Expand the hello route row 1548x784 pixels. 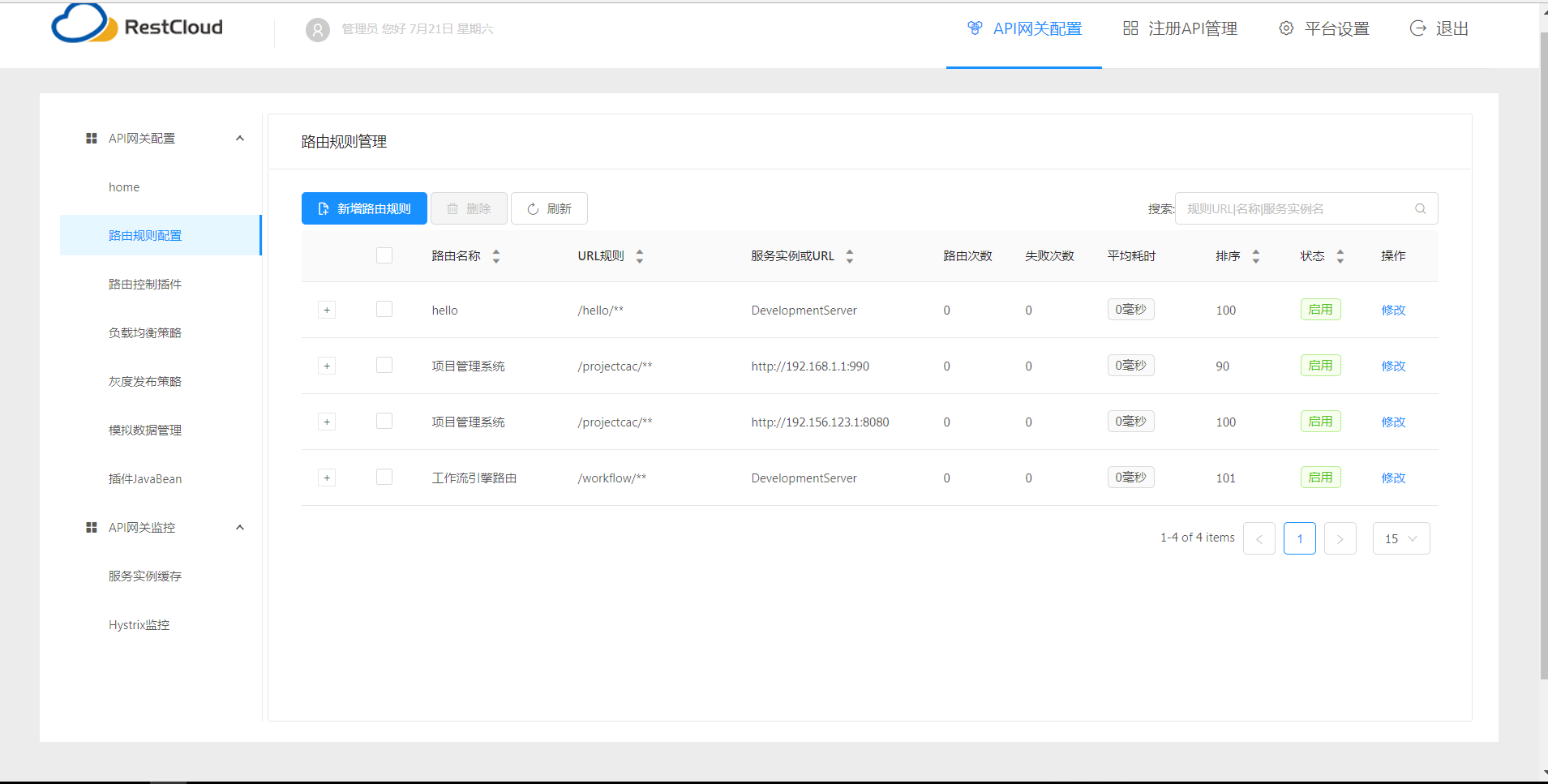coord(327,310)
